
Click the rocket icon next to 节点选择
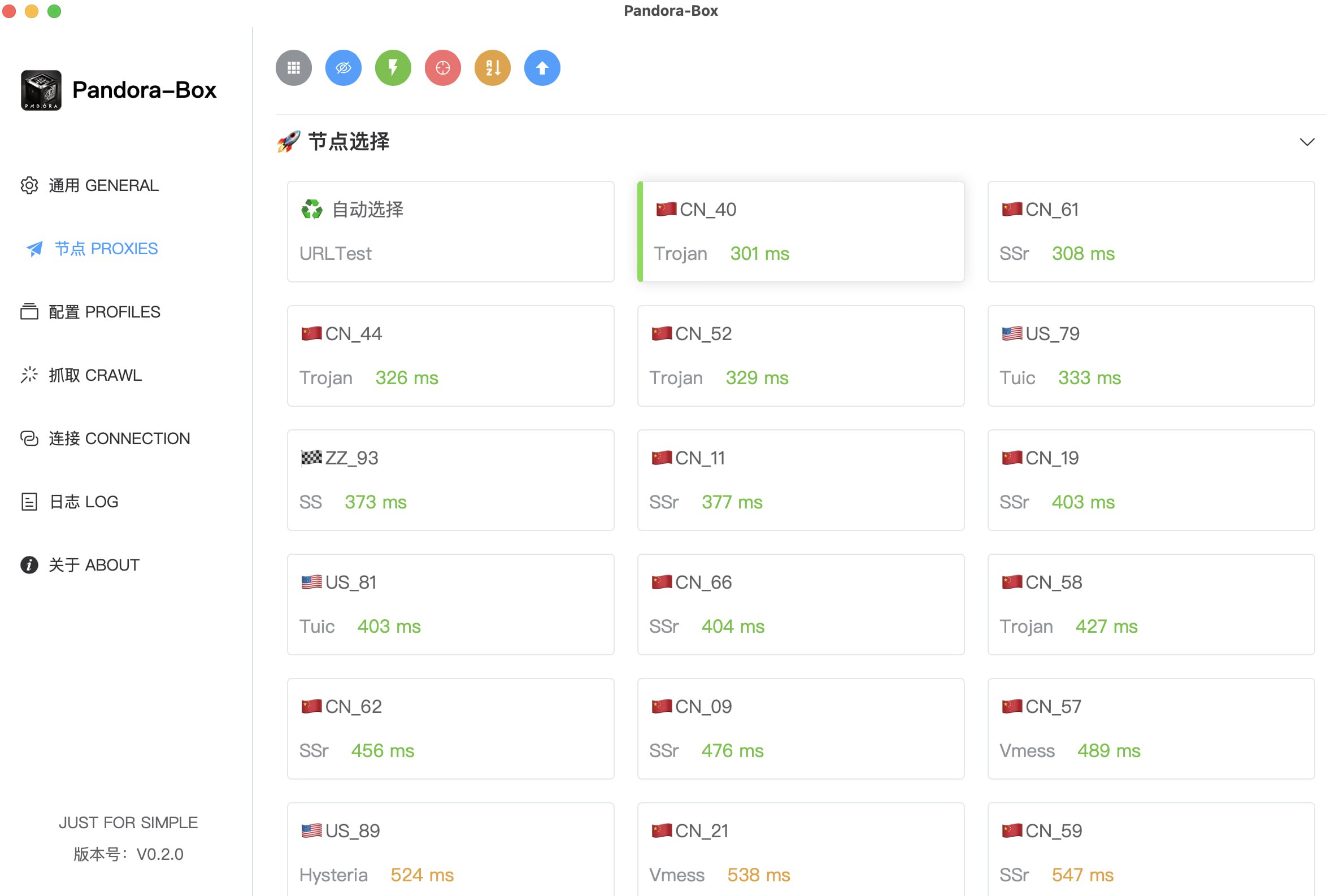pyautogui.click(x=289, y=142)
